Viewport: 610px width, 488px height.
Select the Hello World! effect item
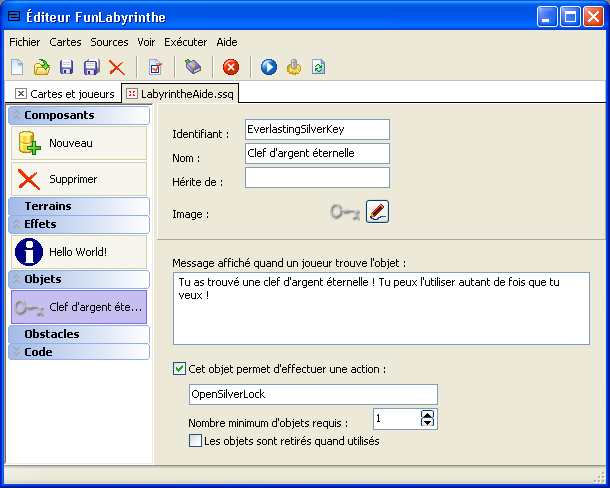click(78, 252)
